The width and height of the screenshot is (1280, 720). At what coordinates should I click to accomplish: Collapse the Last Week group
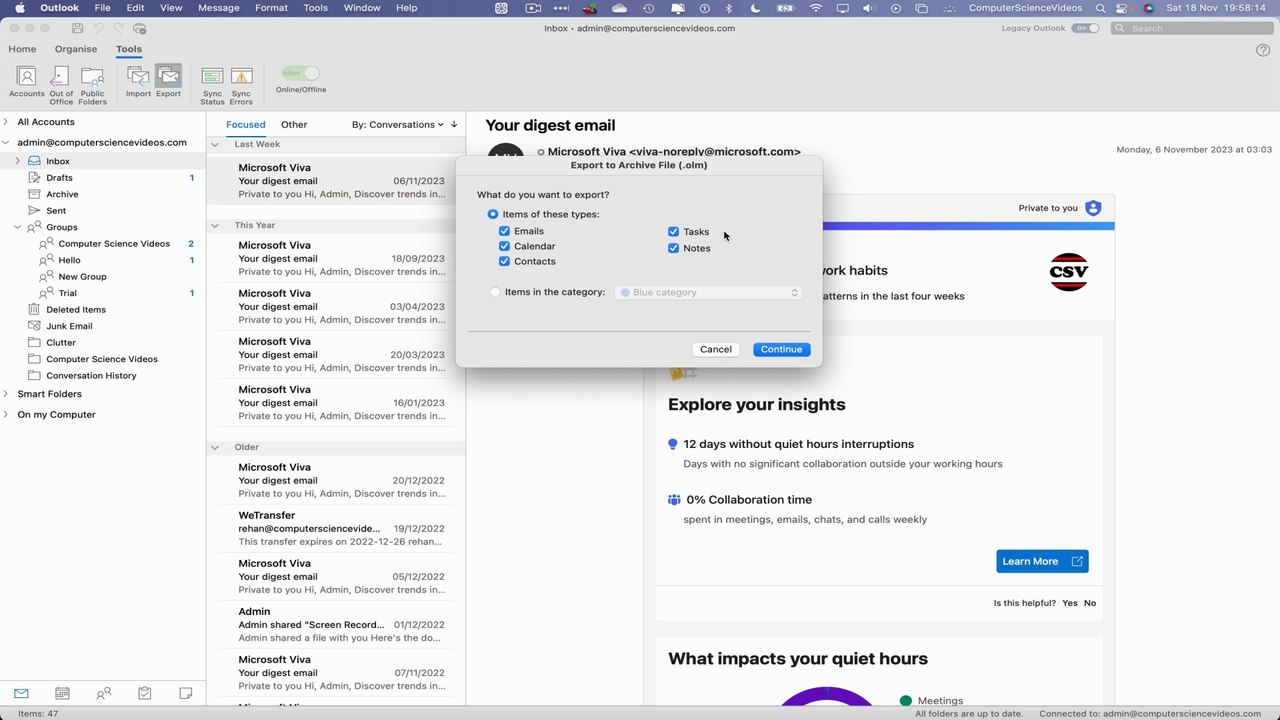tap(215, 144)
